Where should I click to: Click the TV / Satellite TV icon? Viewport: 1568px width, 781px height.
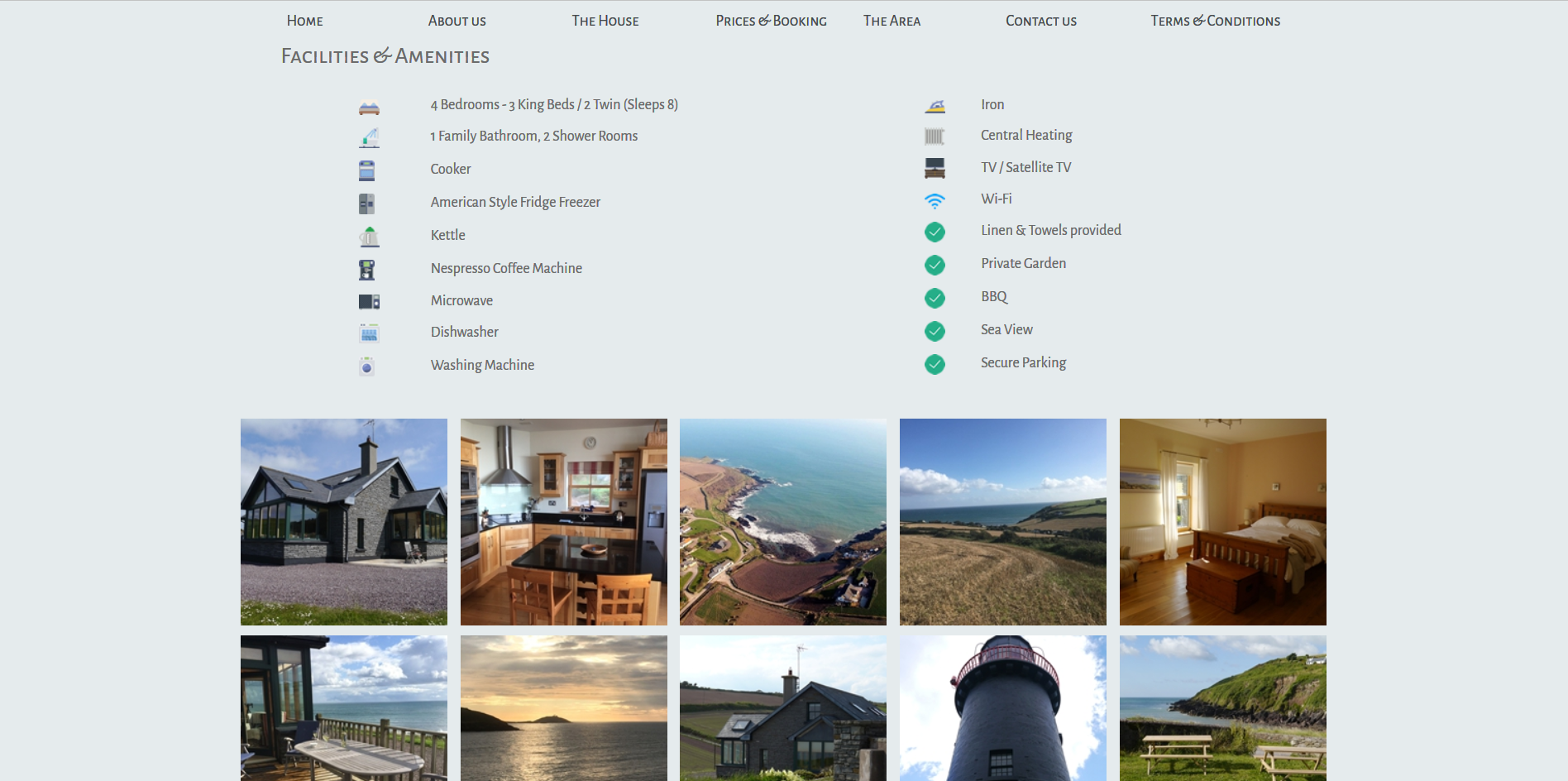(x=935, y=168)
